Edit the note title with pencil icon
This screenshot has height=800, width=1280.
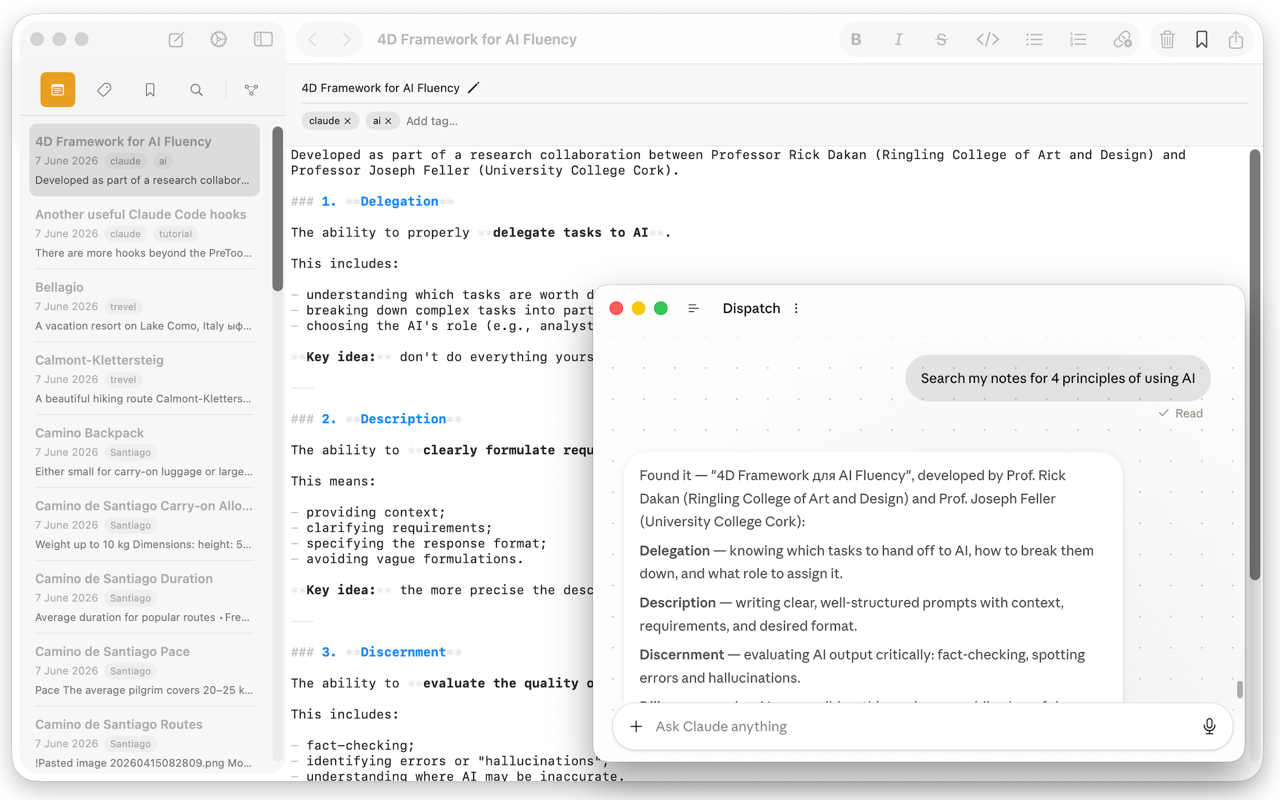pos(474,88)
